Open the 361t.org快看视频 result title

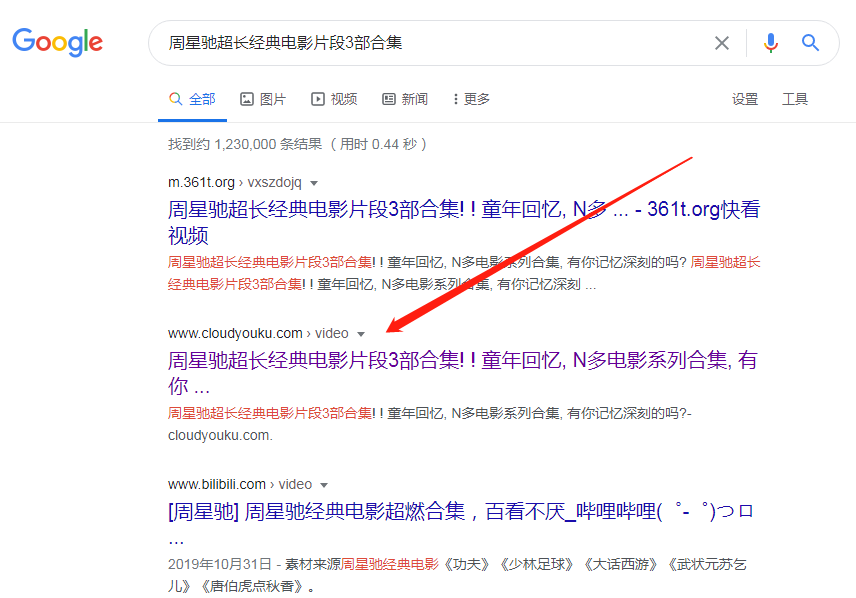coord(464,222)
